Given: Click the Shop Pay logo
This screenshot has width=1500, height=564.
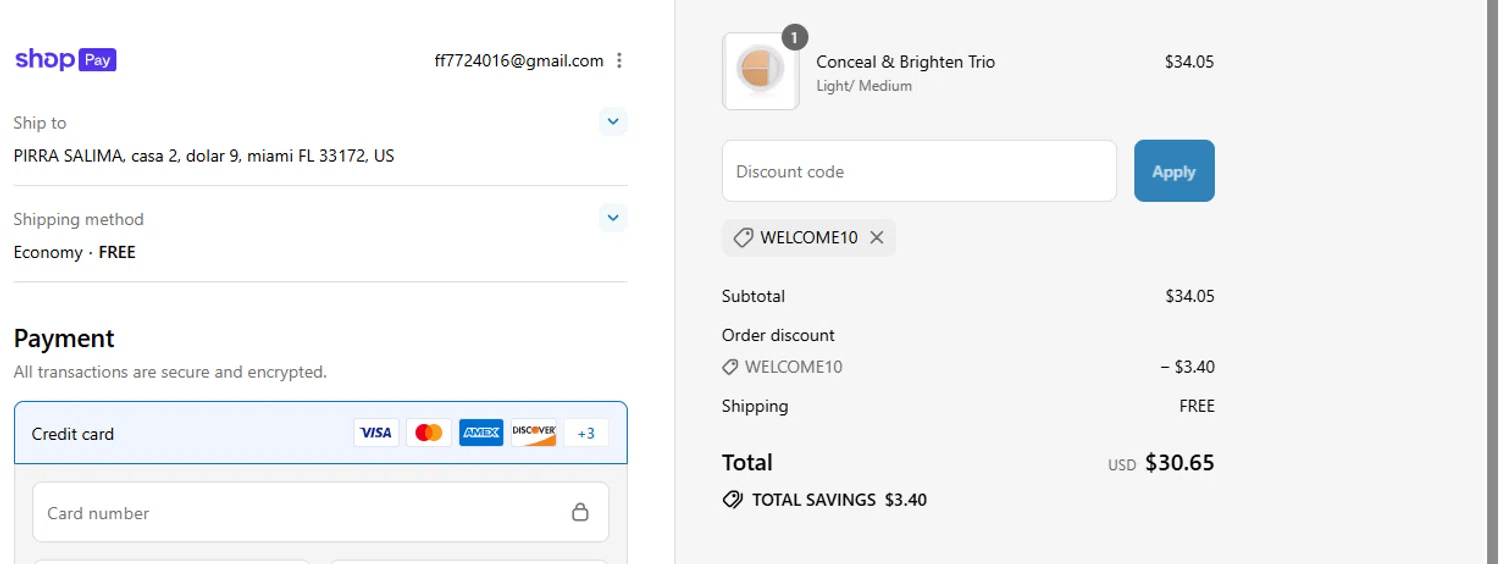Looking at the screenshot, I should [x=66, y=60].
